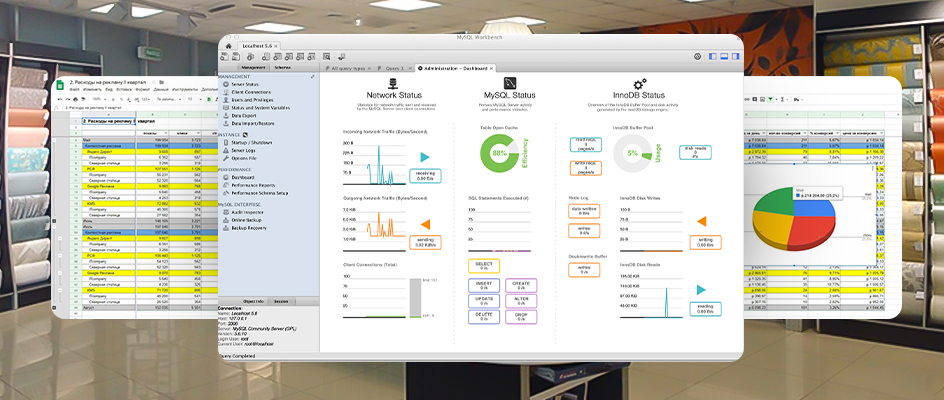The height and width of the screenshot is (400, 944).
Task: Click the InnoDB Buffer Pool usage gauge
Action: pyautogui.click(x=633, y=154)
